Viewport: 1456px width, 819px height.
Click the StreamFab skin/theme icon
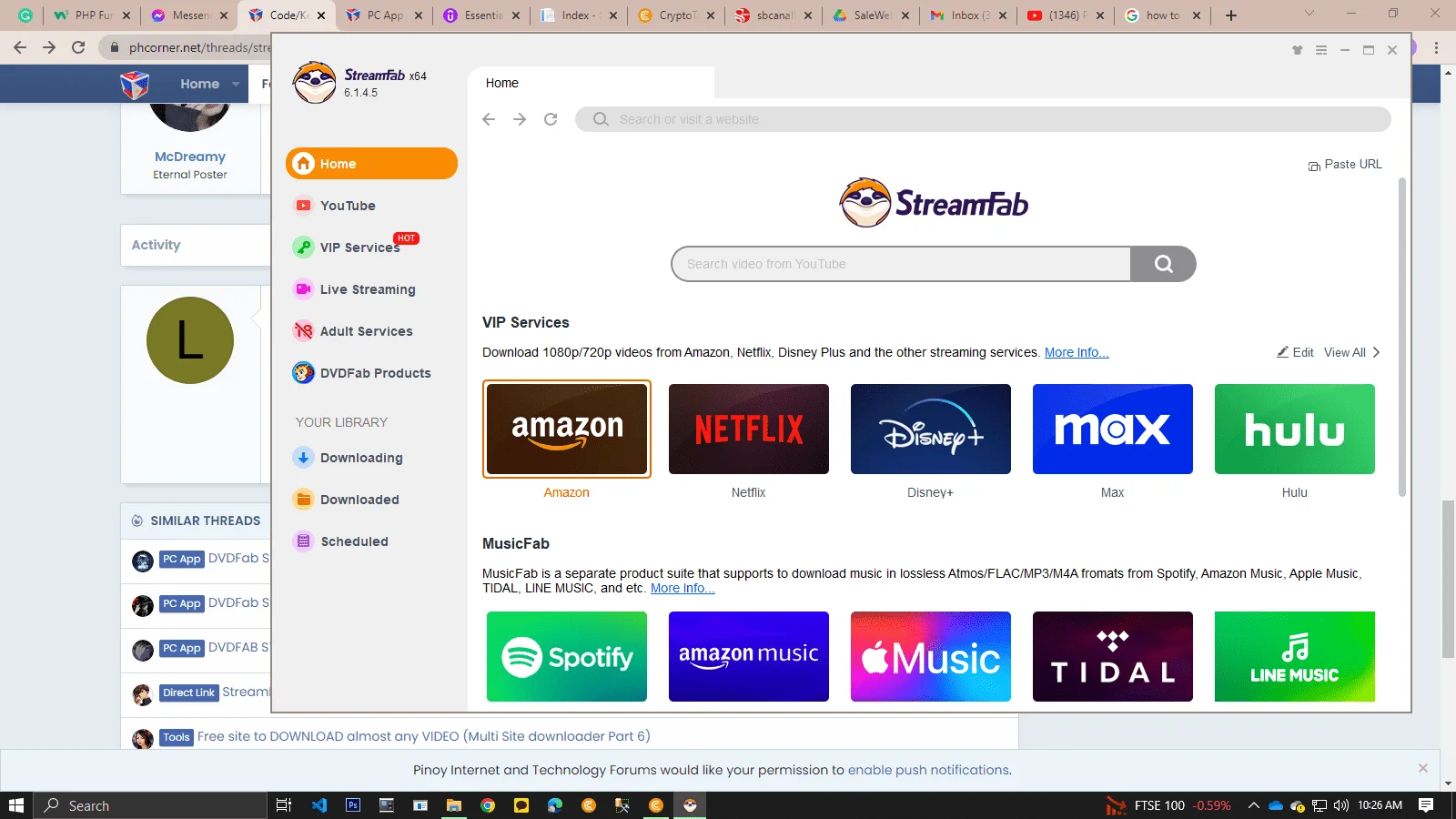pyautogui.click(x=1298, y=50)
